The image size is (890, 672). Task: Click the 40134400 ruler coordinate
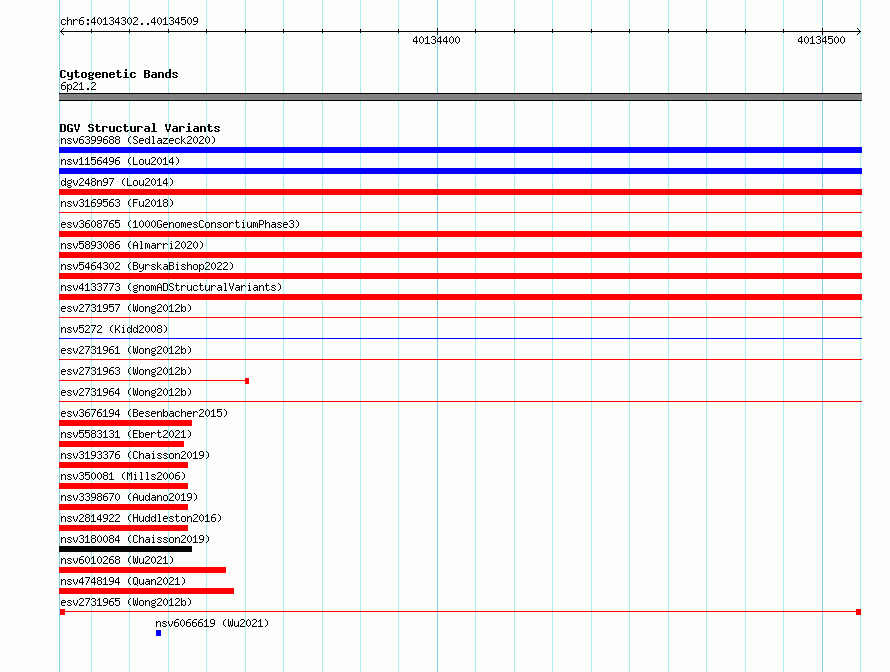436,40
